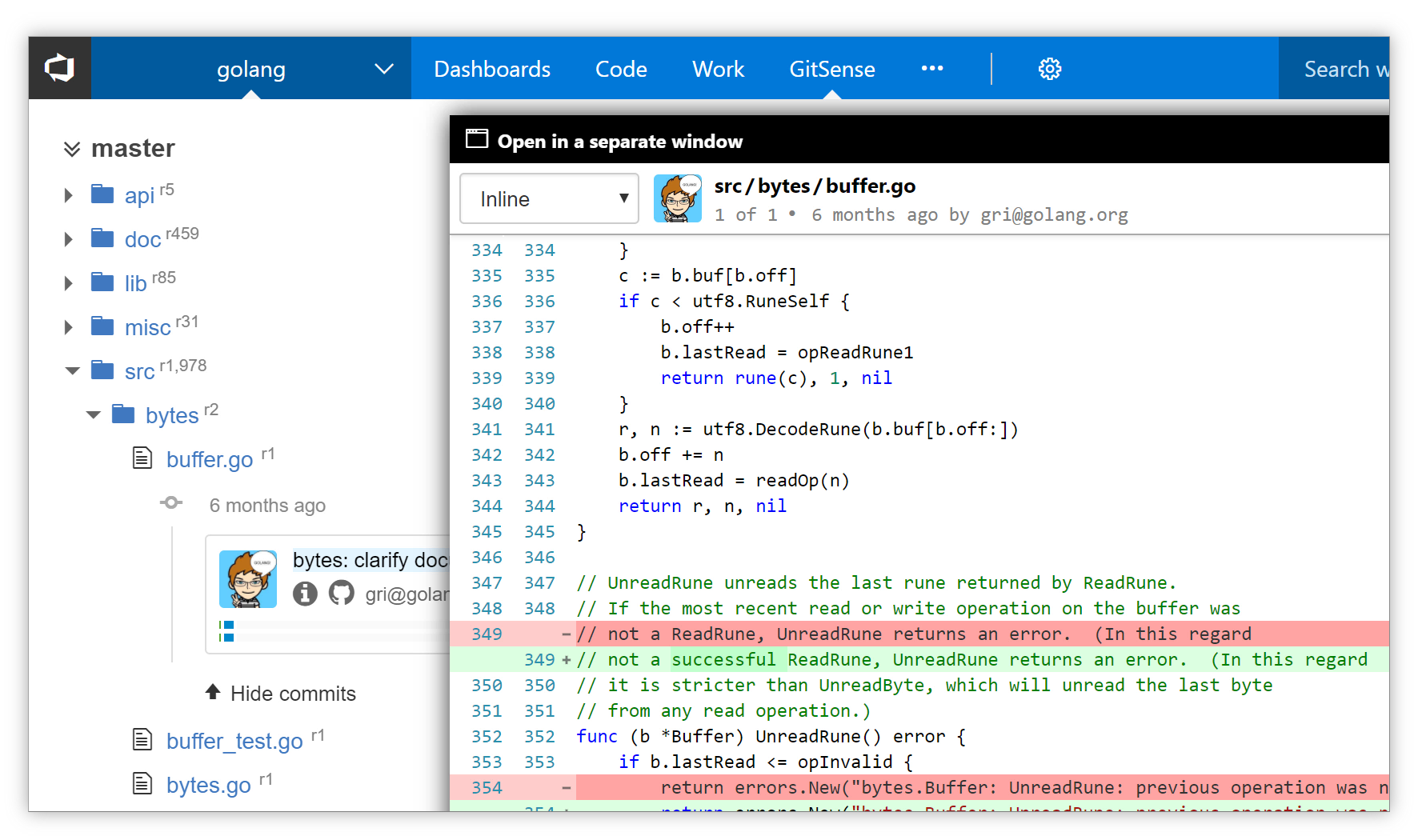Collapse the bytes folder arrow

click(x=94, y=415)
